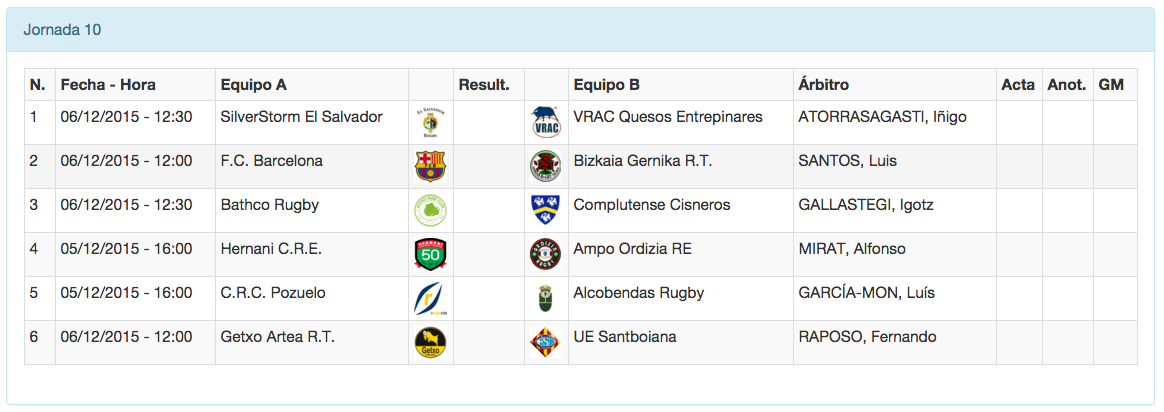Click the F.C. Barcelona crest

430,166
